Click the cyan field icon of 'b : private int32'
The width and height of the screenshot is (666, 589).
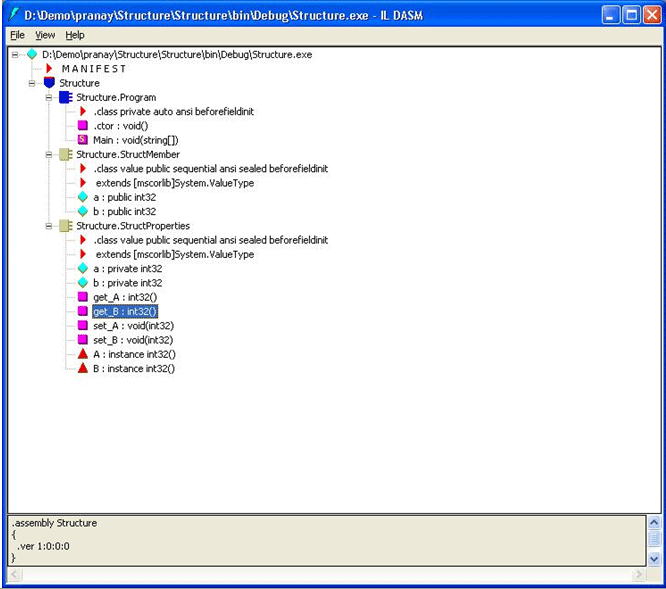[83, 282]
